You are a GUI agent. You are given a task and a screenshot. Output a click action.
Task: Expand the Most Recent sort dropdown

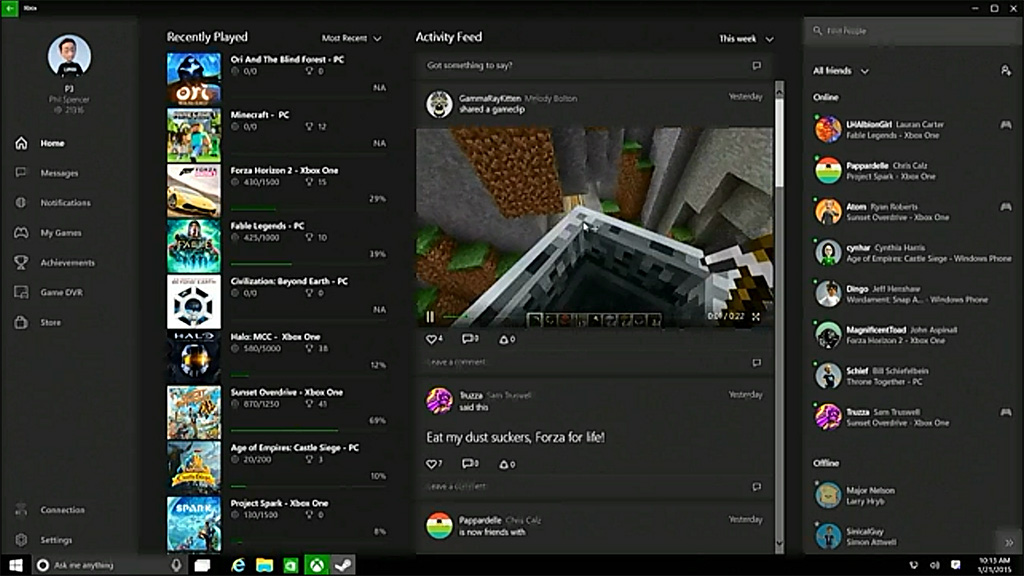(x=352, y=39)
